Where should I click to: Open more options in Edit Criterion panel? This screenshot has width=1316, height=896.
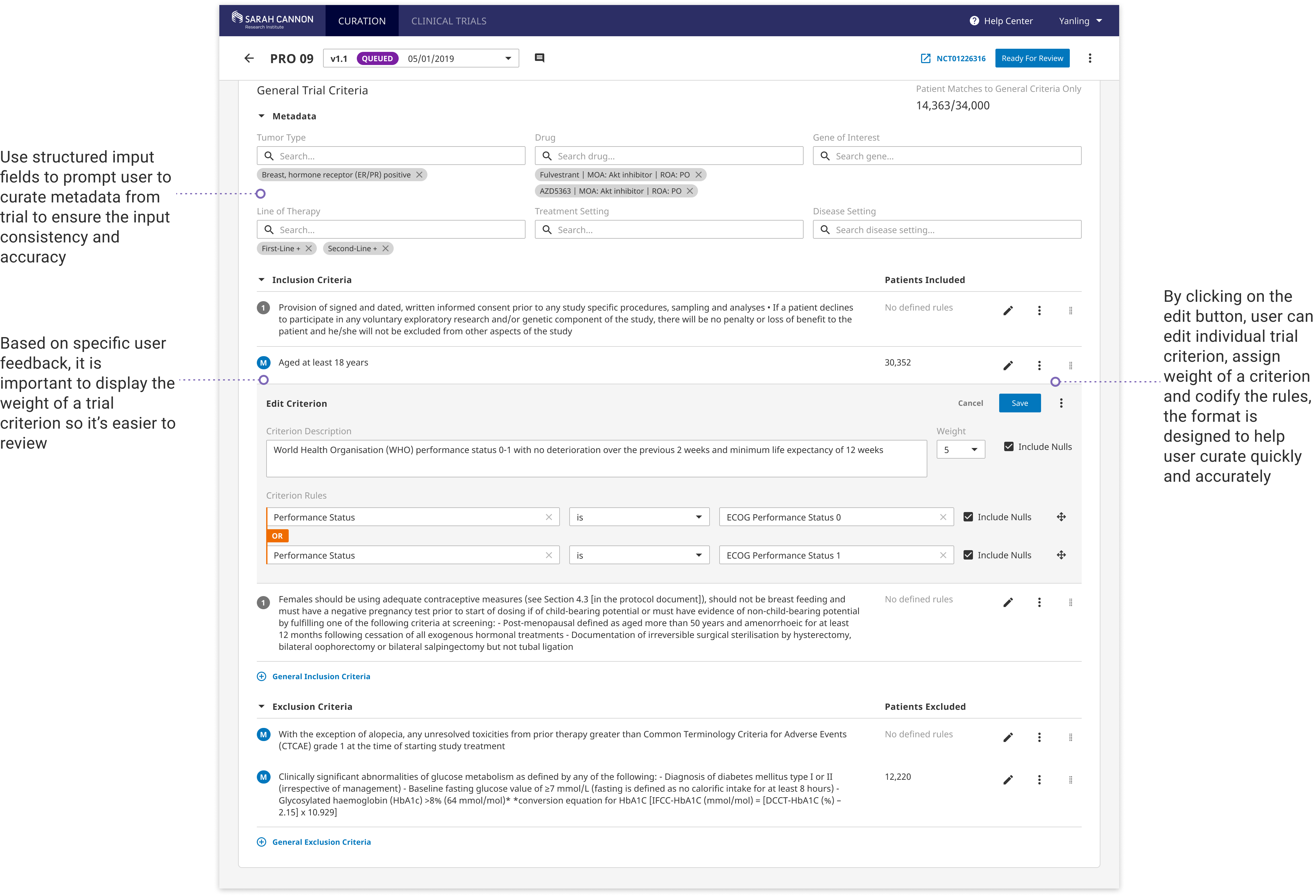coord(1061,403)
